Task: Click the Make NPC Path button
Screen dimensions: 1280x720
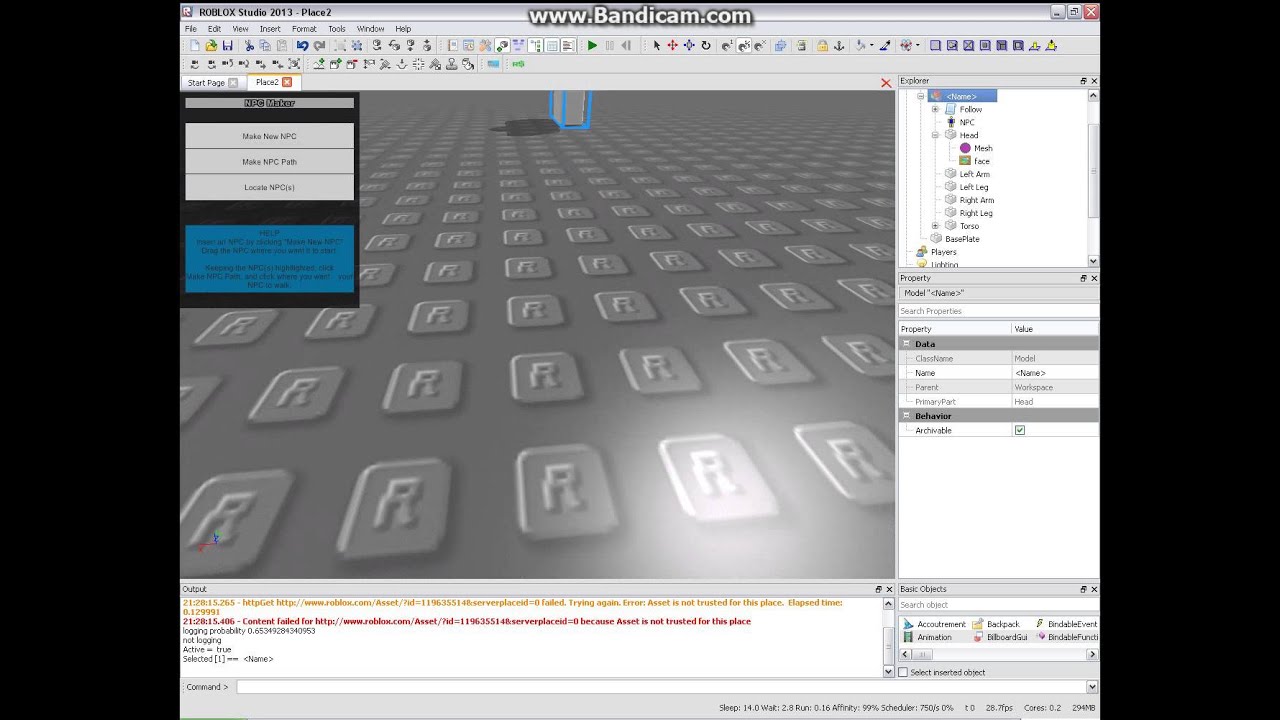Action: pyautogui.click(x=270, y=162)
